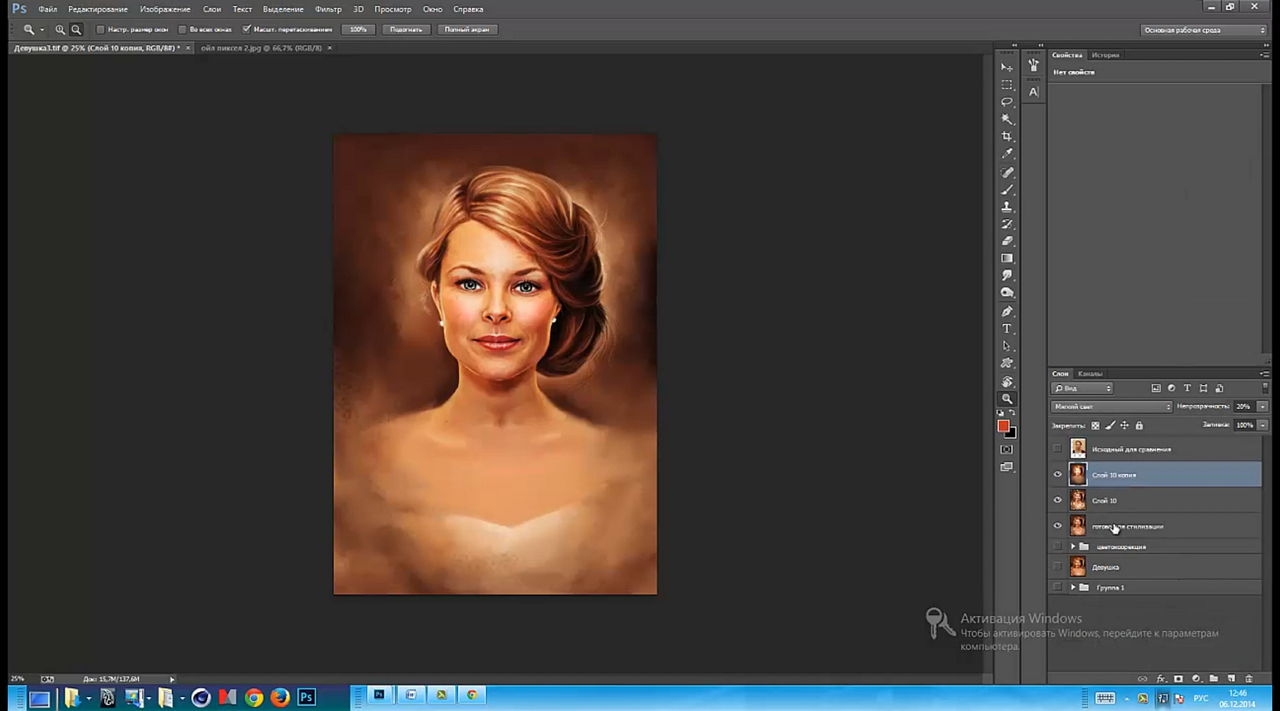The image size is (1280, 711).
Task: Select the Sponge tool
Action: click(1007, 293)
